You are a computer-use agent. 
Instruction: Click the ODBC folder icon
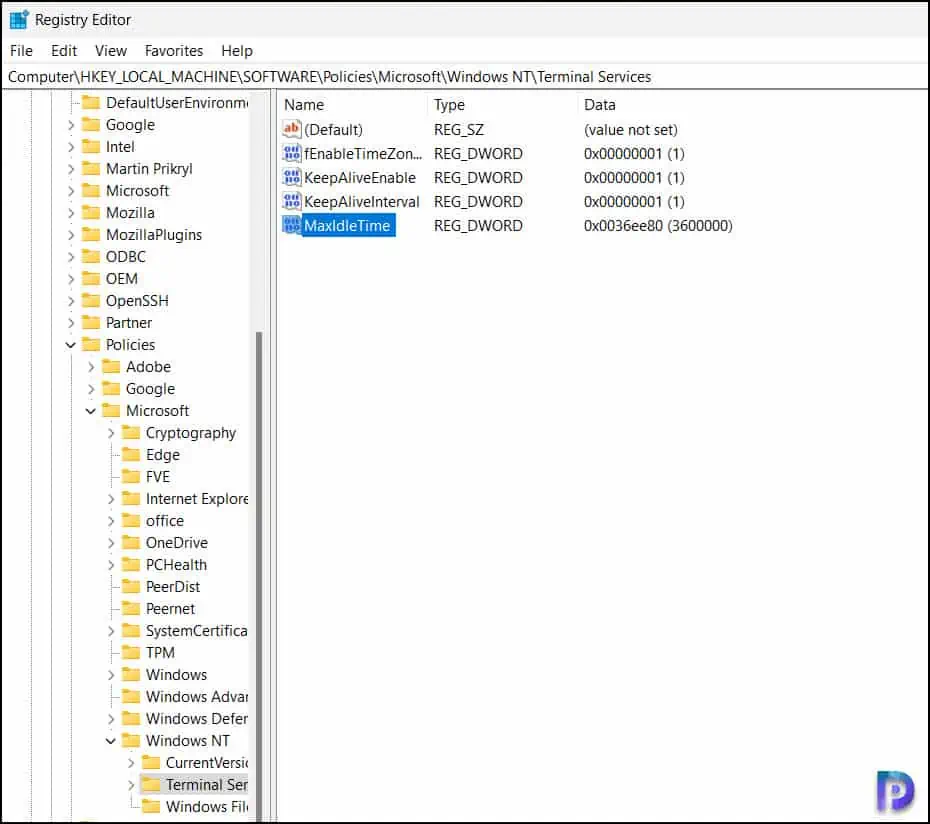pyautogui.click(x=91, y=256)
